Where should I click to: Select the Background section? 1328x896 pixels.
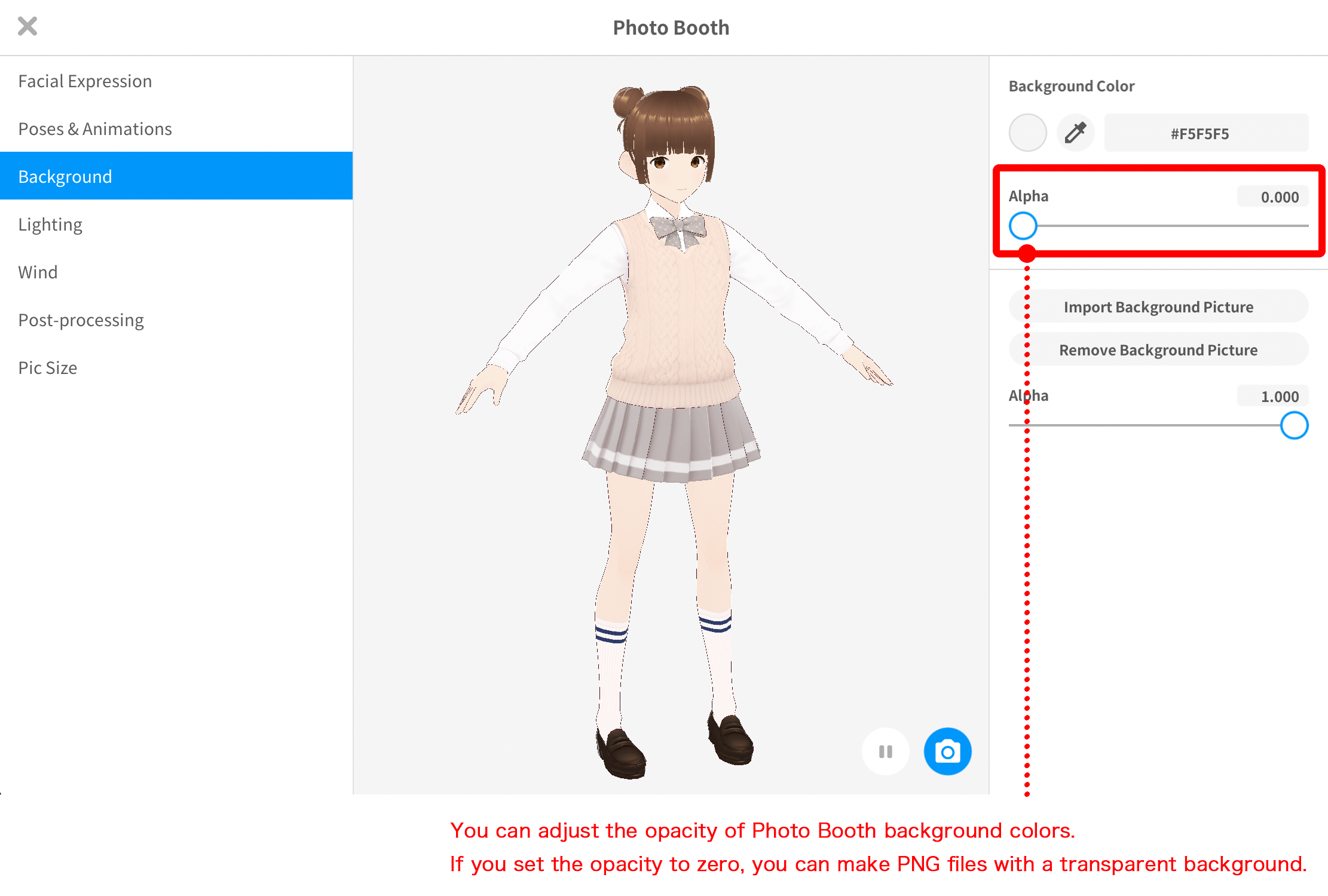[x=176, y=176]
